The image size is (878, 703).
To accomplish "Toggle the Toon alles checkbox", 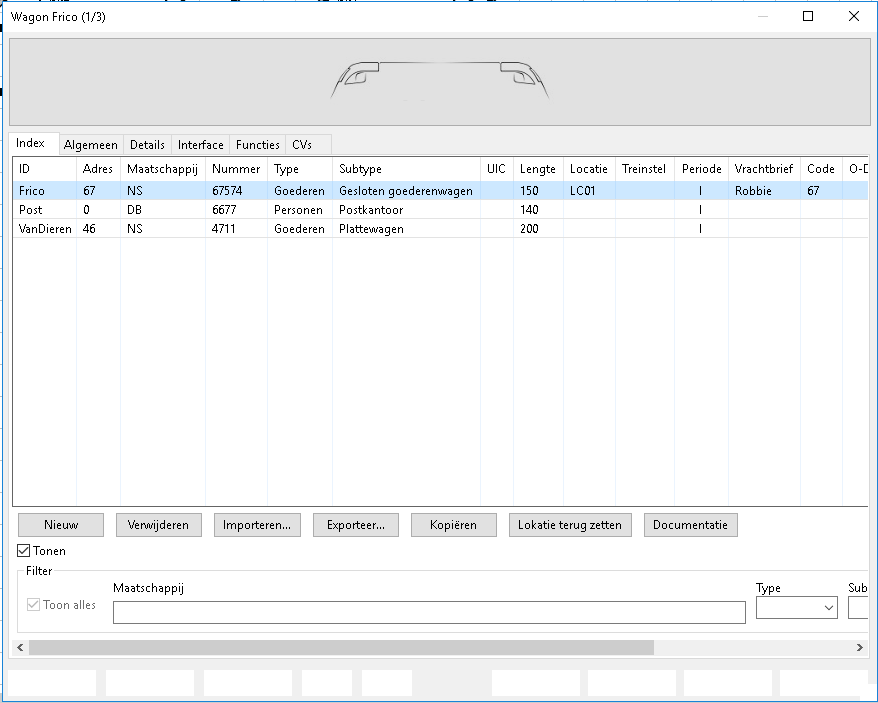I will tap(34, 605).
